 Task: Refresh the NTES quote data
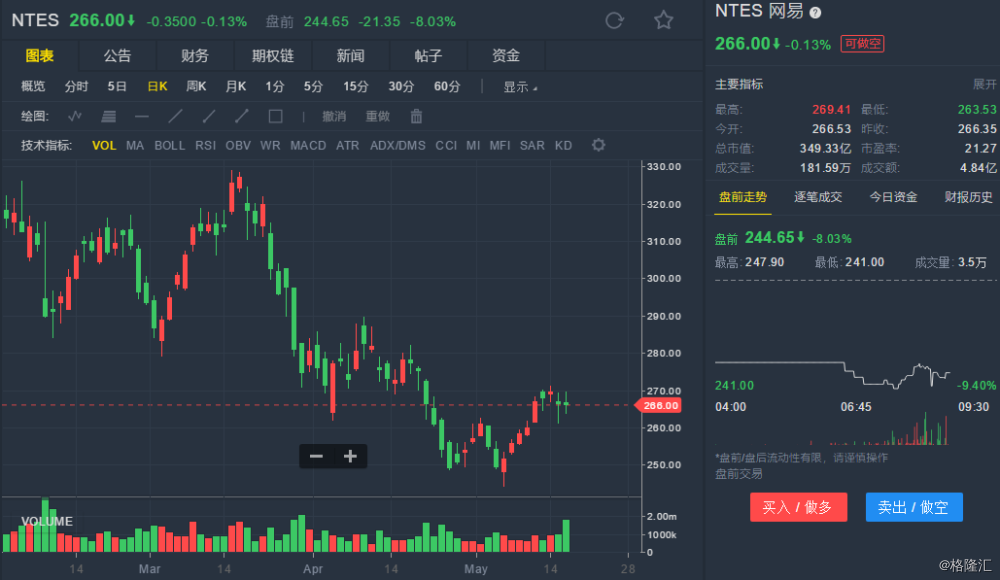tap(614, 20)
